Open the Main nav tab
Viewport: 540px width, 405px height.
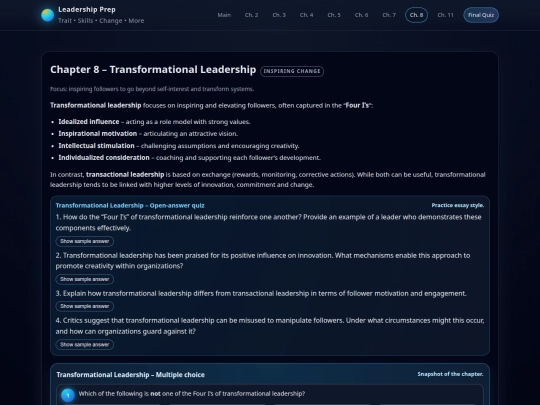pos(224,15)
